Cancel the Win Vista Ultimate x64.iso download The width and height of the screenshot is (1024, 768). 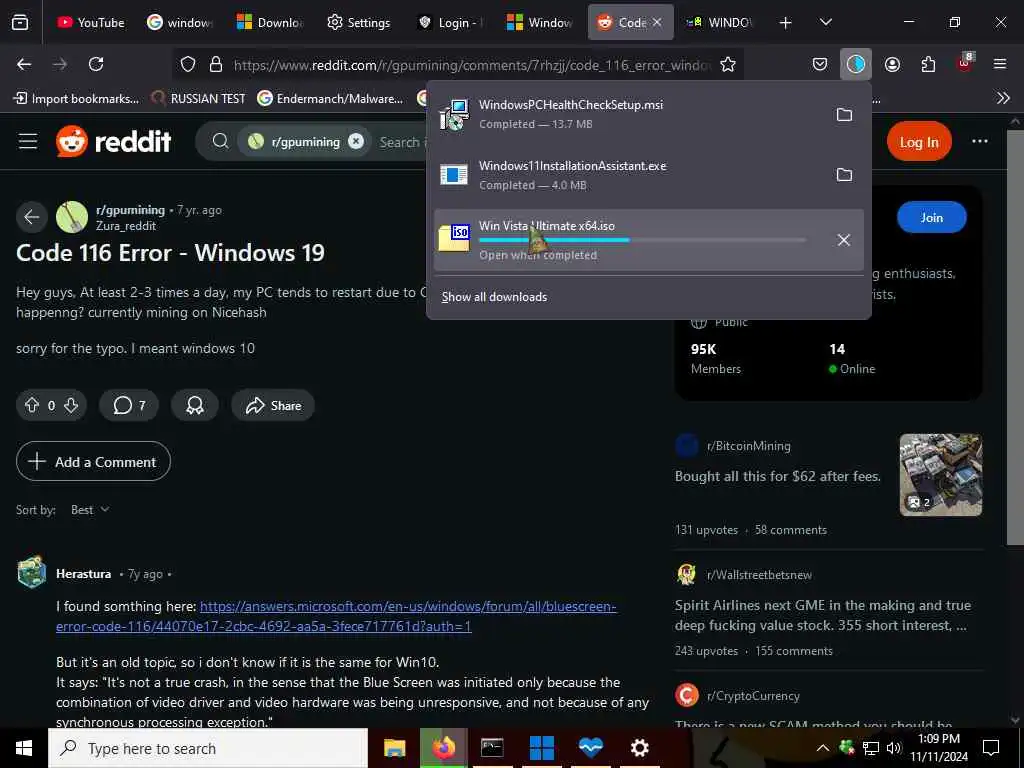844,240
